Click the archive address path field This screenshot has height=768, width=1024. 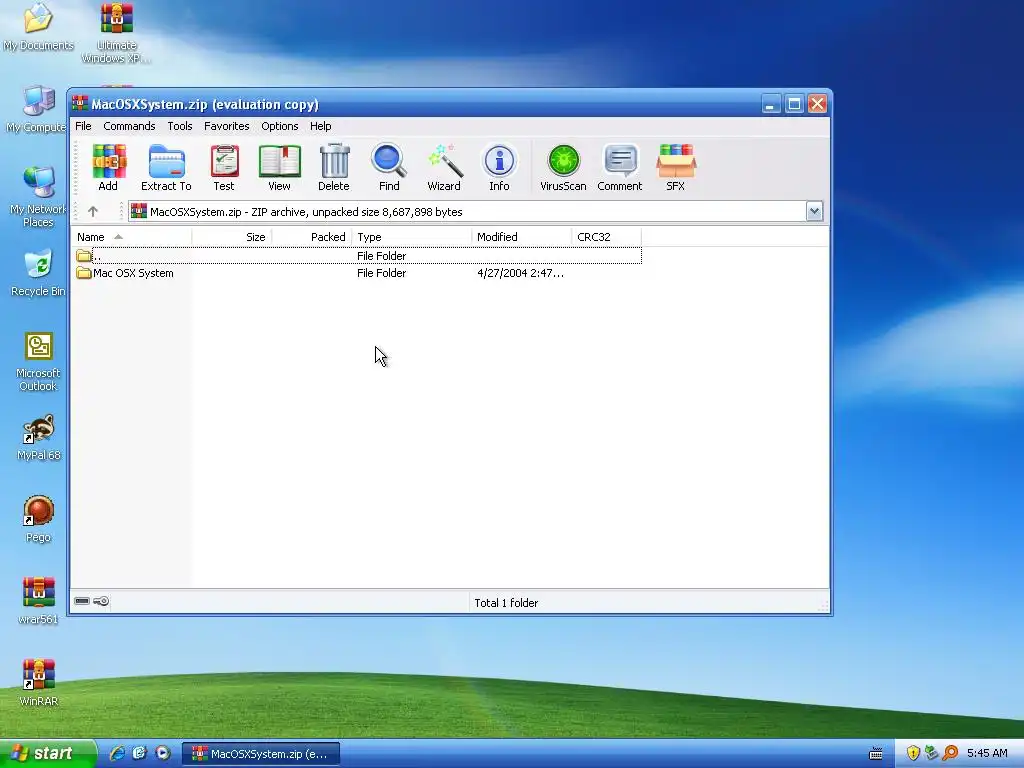(x=467, y=212)
